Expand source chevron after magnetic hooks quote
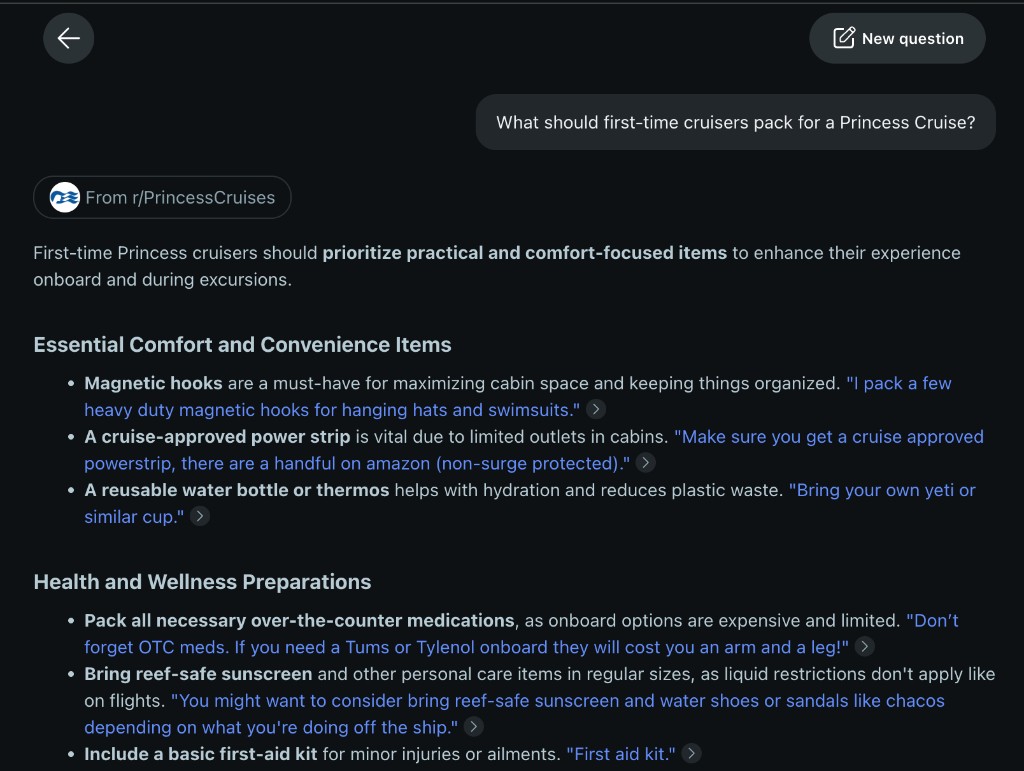Screen dimensions: 1024x771 (x=596, y=409)
